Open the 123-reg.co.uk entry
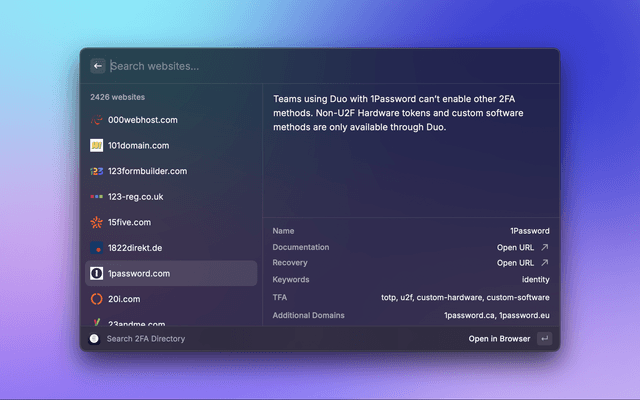Screen dimensions: 640x400 pyautogui.click(x=171, y=197)
